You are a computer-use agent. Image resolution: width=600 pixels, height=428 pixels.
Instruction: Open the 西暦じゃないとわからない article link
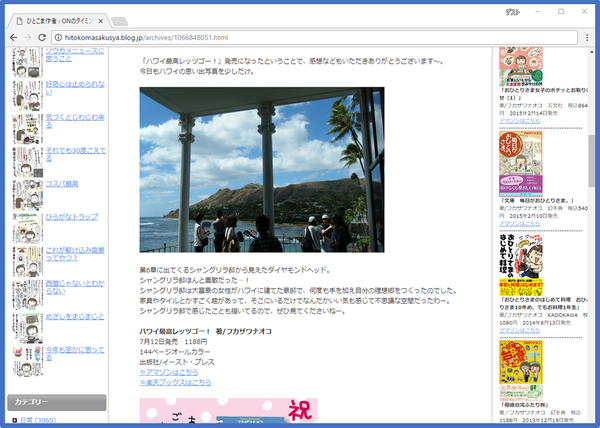click(x=75, y=287)
